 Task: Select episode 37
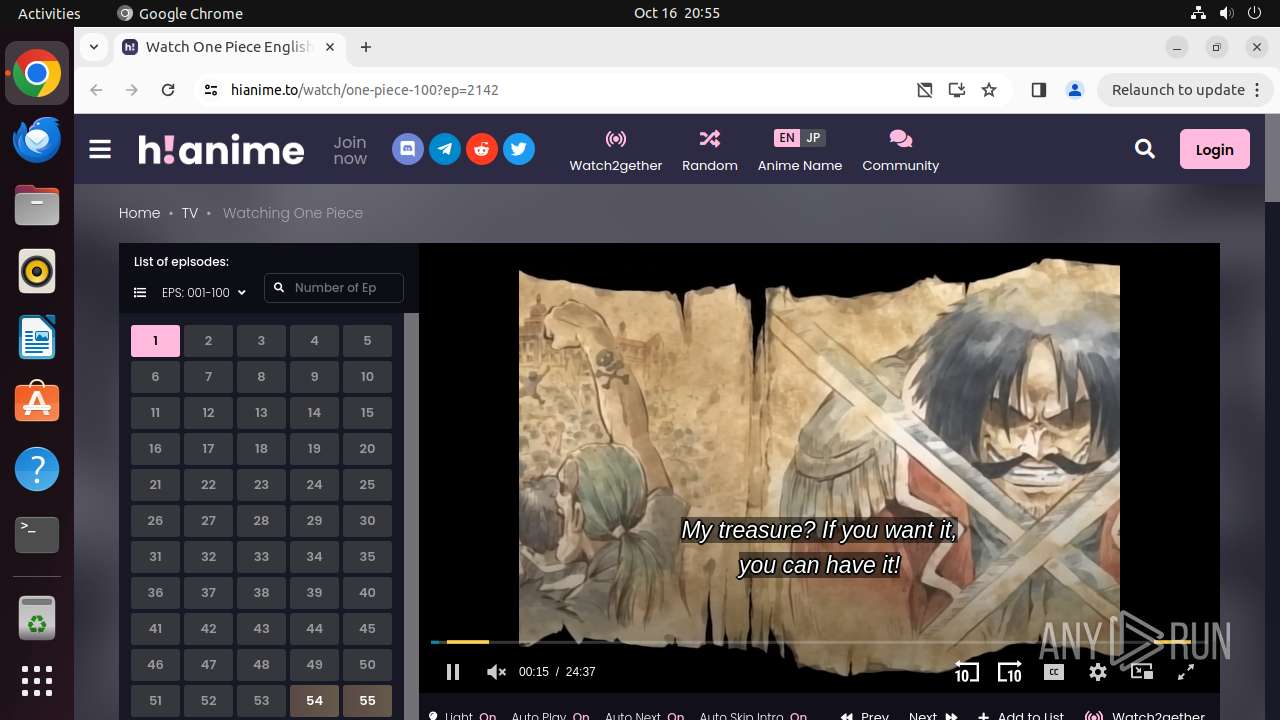coord(208,593)
